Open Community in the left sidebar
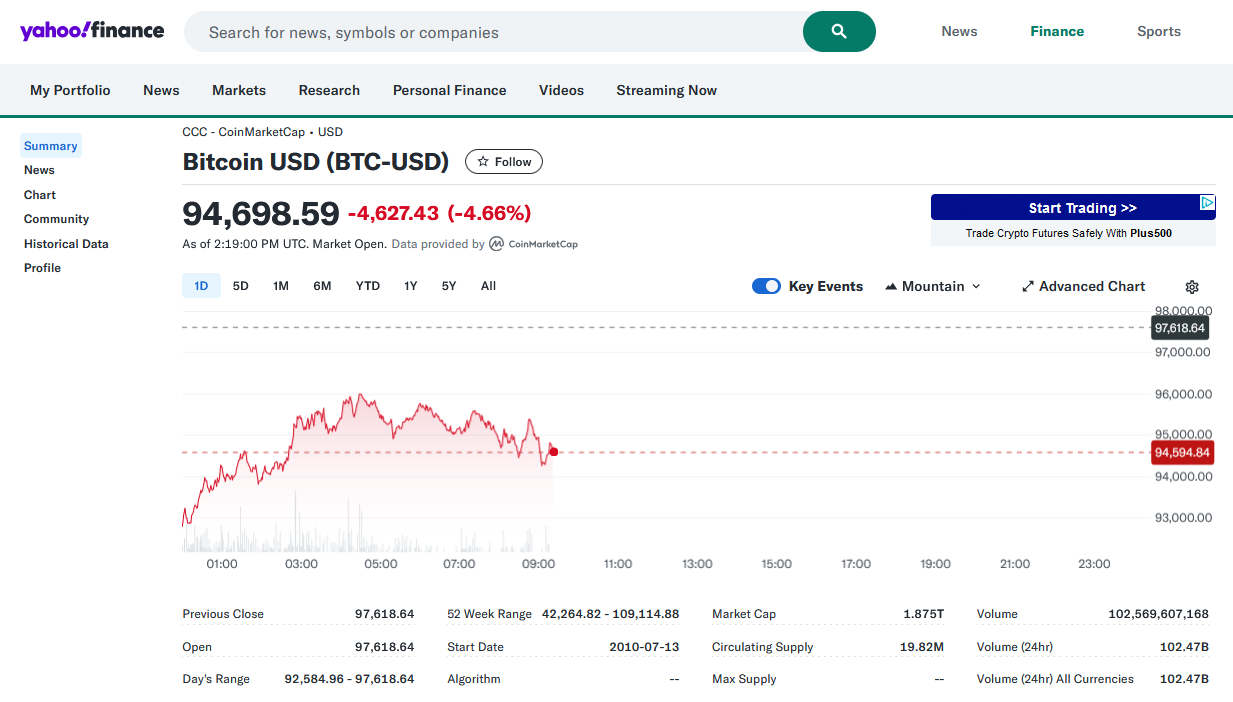The height and width of the screenshot is (702, 1233). (56, 219)
